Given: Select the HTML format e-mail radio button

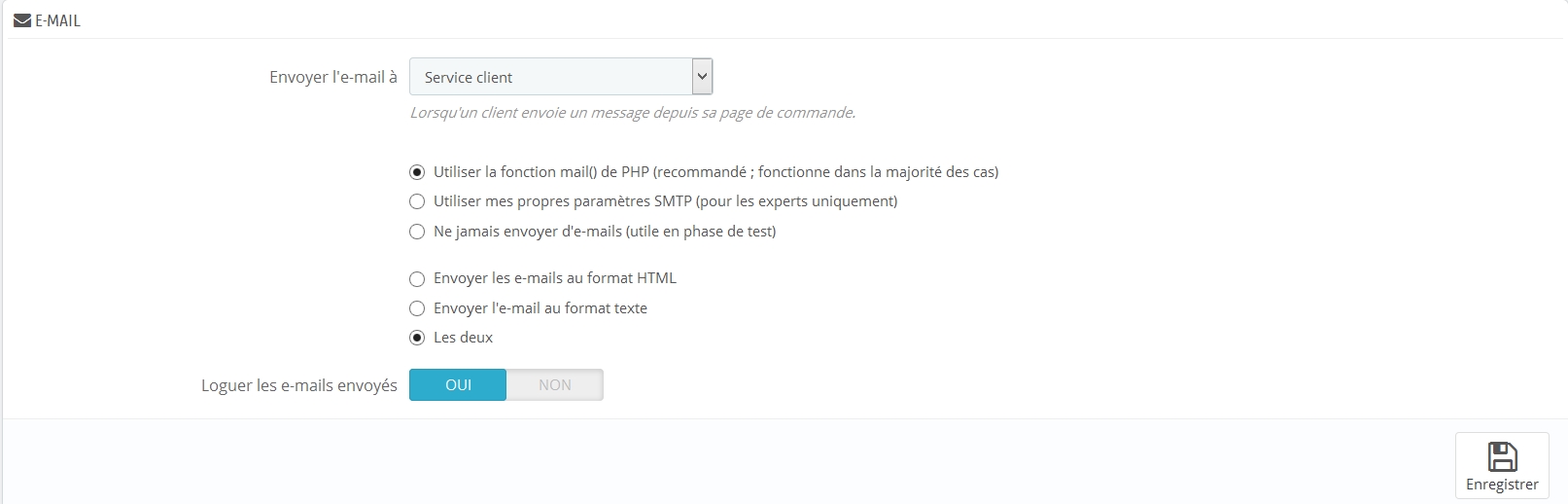Looking at the screenshot, I should click(x=417, y=278).
